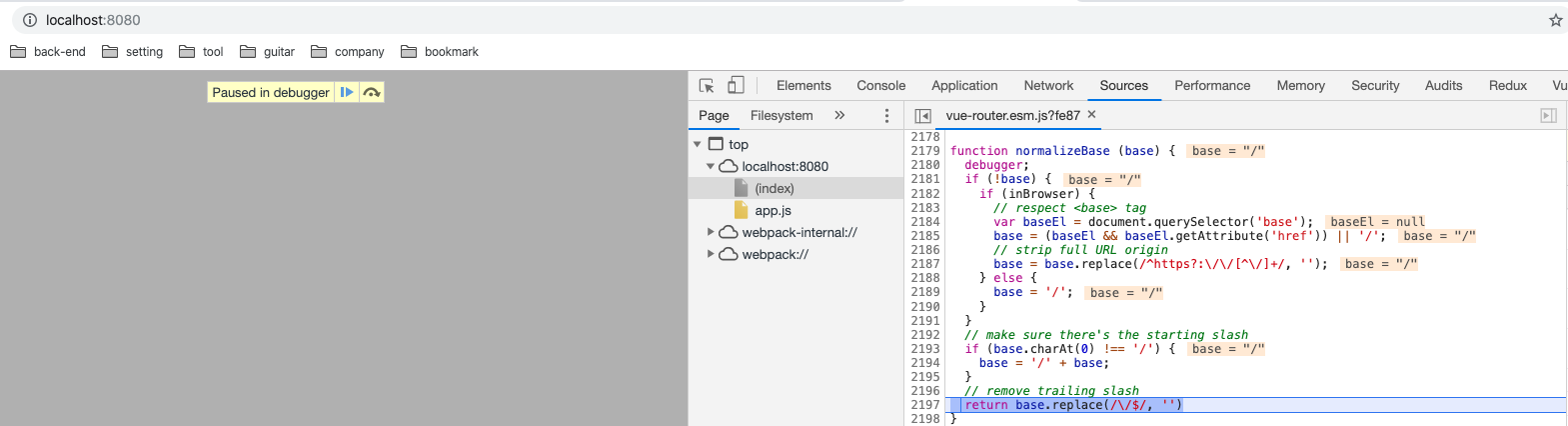This screenshot has width=1568, height=426.
Task: Click the 'baseEl = null' inline value
Action: point(1377,222)
